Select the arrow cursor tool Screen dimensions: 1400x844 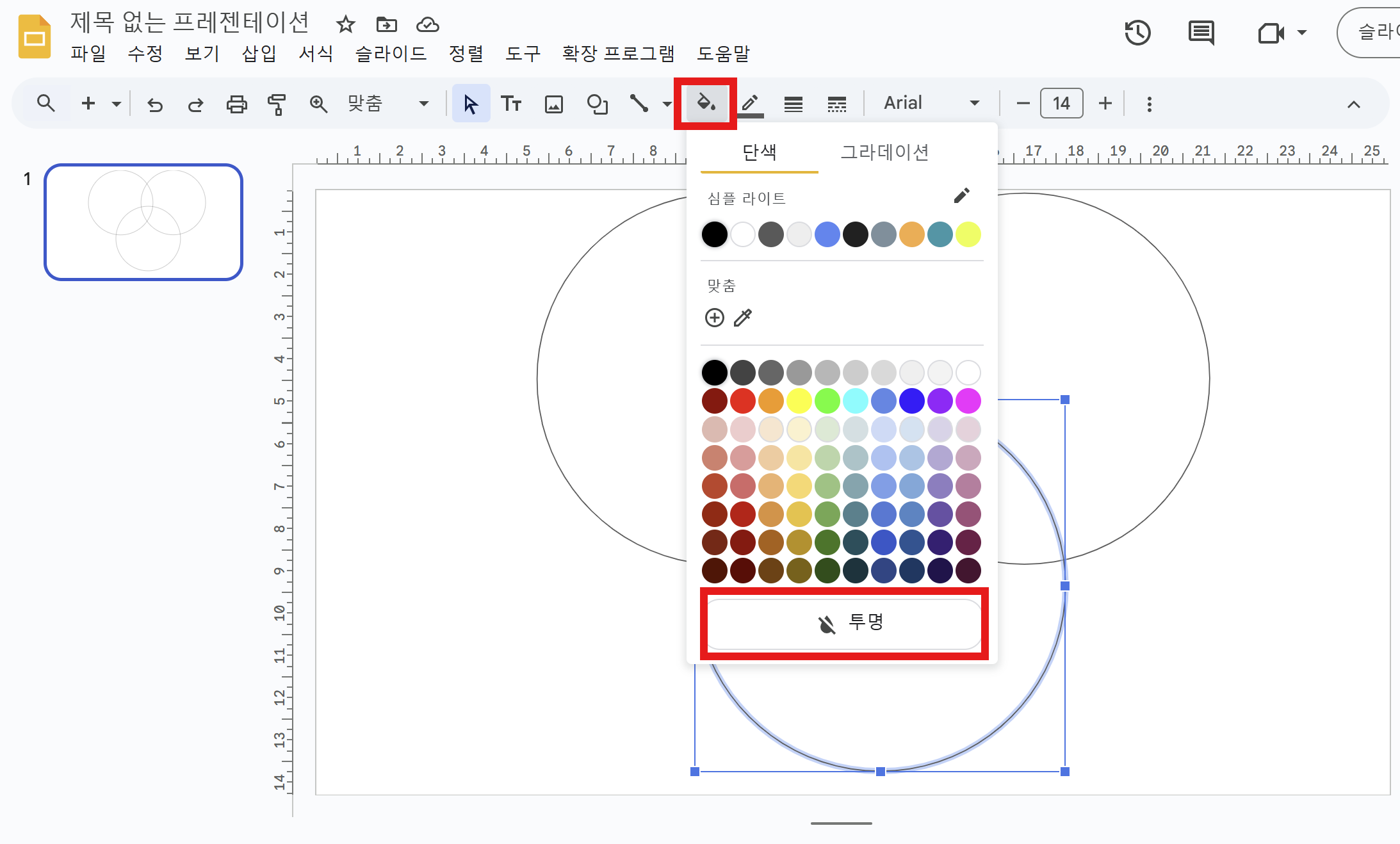(x=471, y=103)
